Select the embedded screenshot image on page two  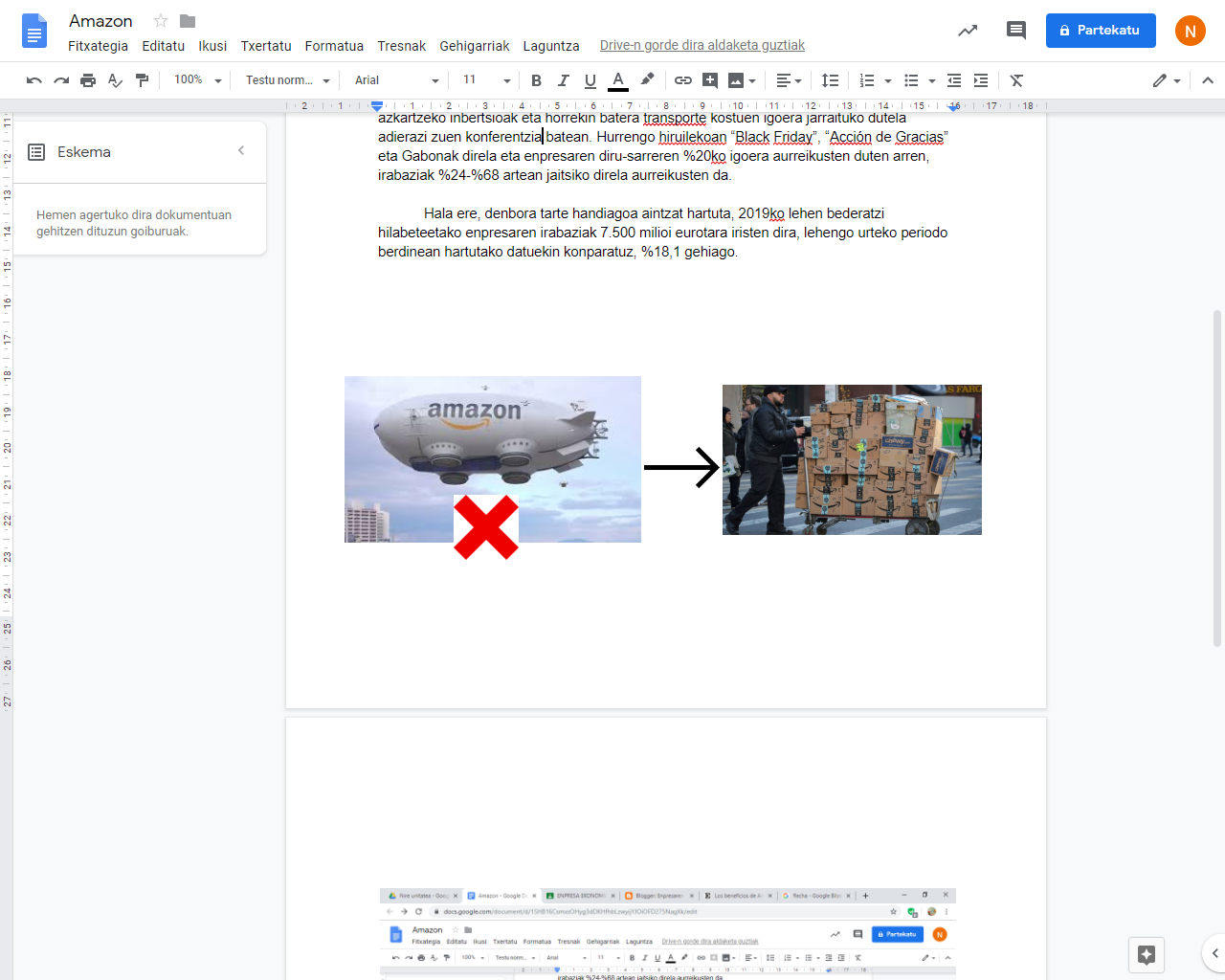point(668,934)
